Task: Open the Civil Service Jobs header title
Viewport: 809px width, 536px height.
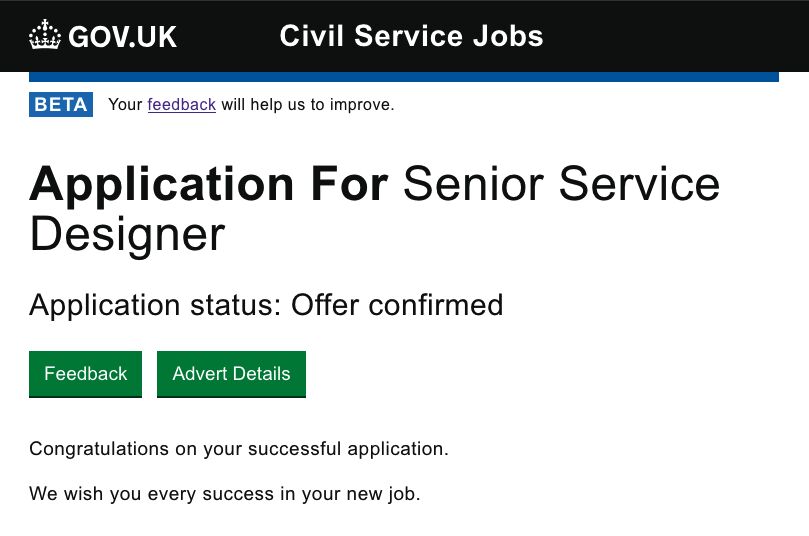Action: click(411, 37)
